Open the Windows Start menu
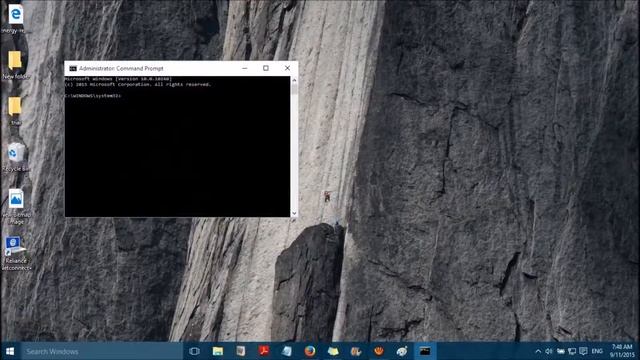Screen dimensions: 640x360 [x=10, y=351]
